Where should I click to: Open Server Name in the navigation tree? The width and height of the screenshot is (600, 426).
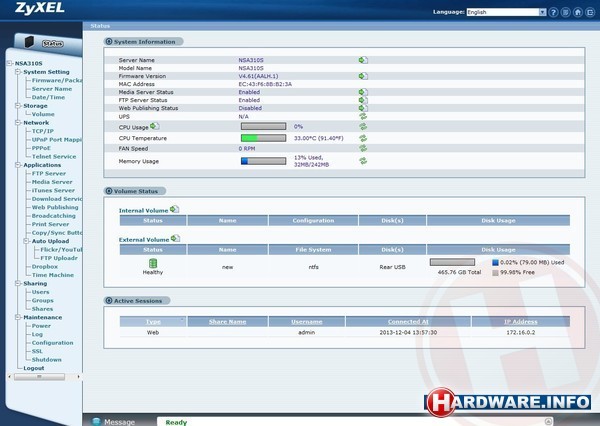point(52,89)
